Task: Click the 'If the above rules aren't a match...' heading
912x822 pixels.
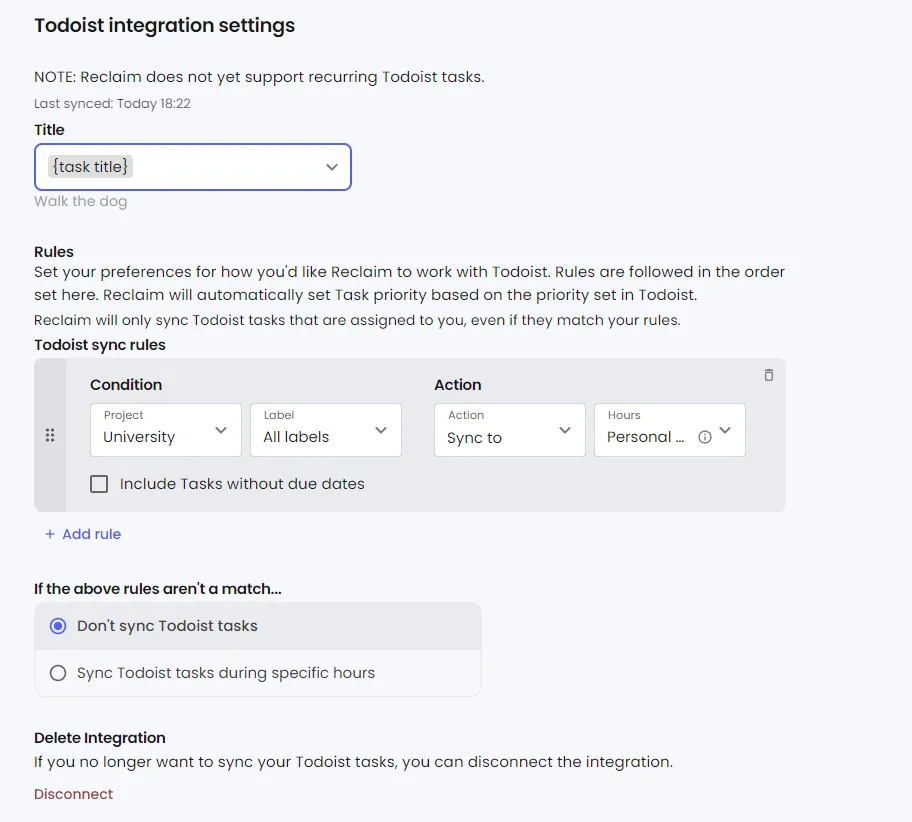Action: pyautogui.click(x=158, y=589)
